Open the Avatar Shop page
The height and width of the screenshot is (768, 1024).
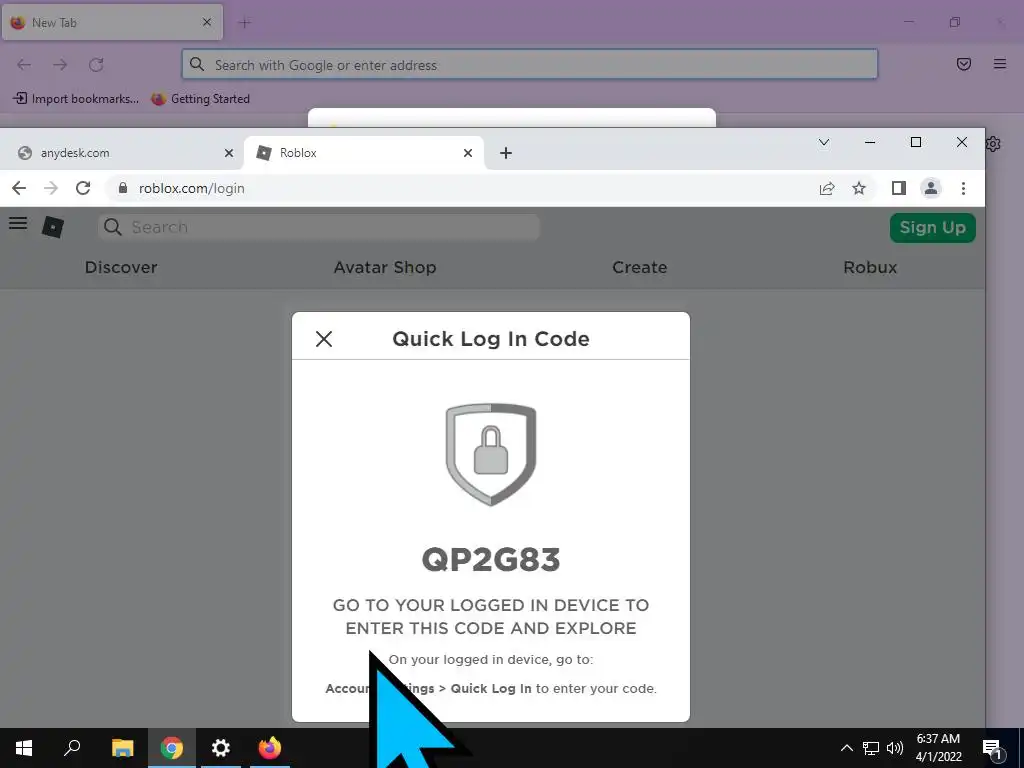point(385,267)
